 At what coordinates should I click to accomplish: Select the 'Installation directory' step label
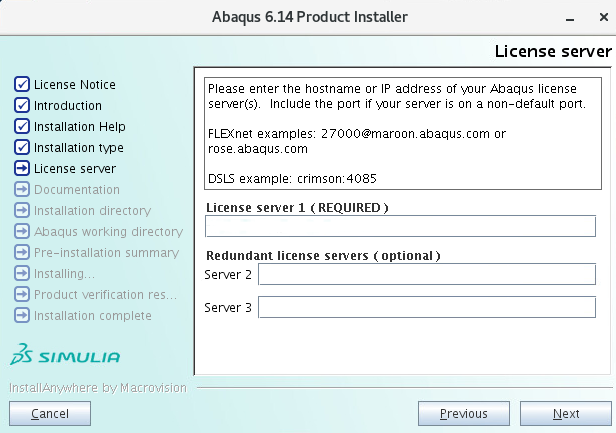(92, 211)
